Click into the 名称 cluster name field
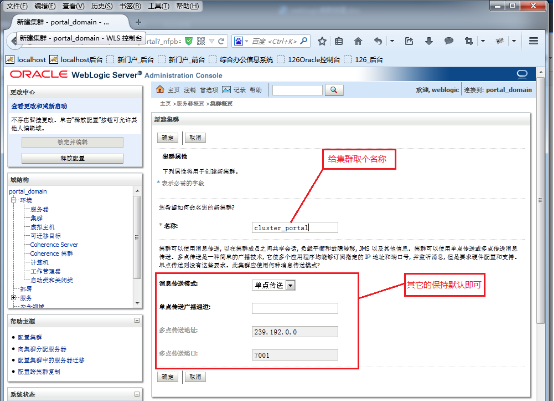This screenshot has height=401, width=554. tap(295, 227)
